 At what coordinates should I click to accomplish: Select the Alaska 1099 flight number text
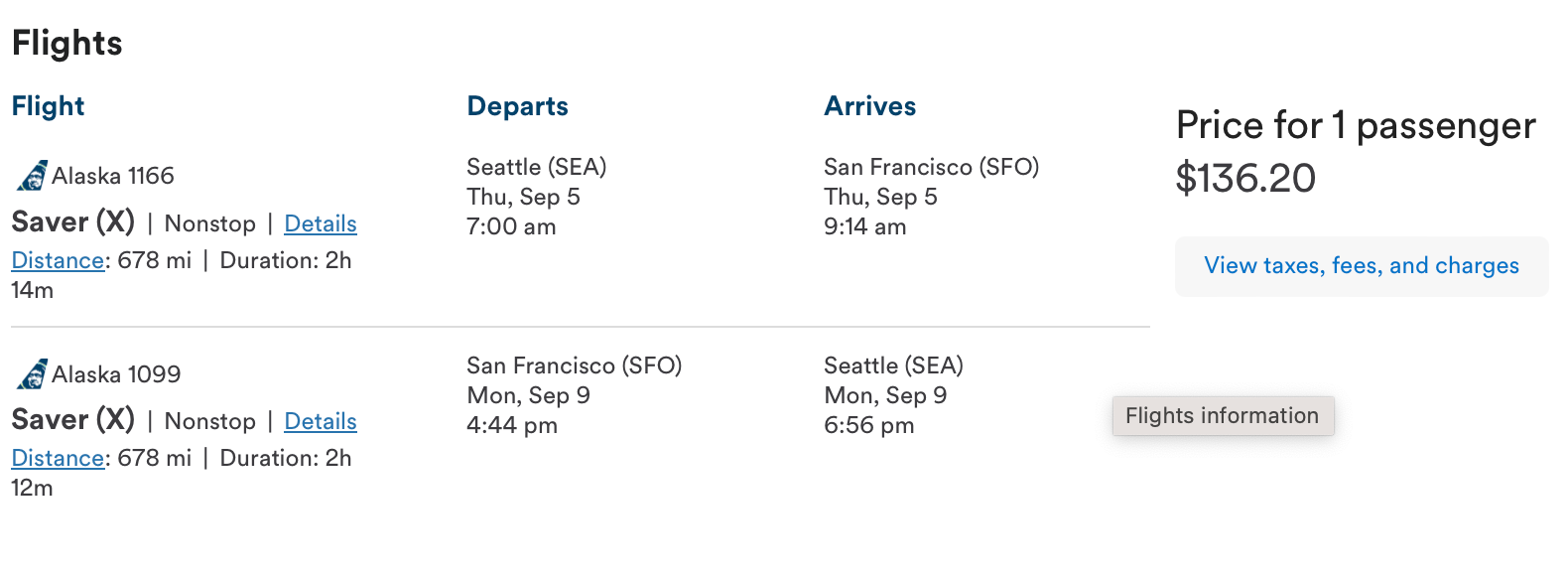[x=116, y=374]
